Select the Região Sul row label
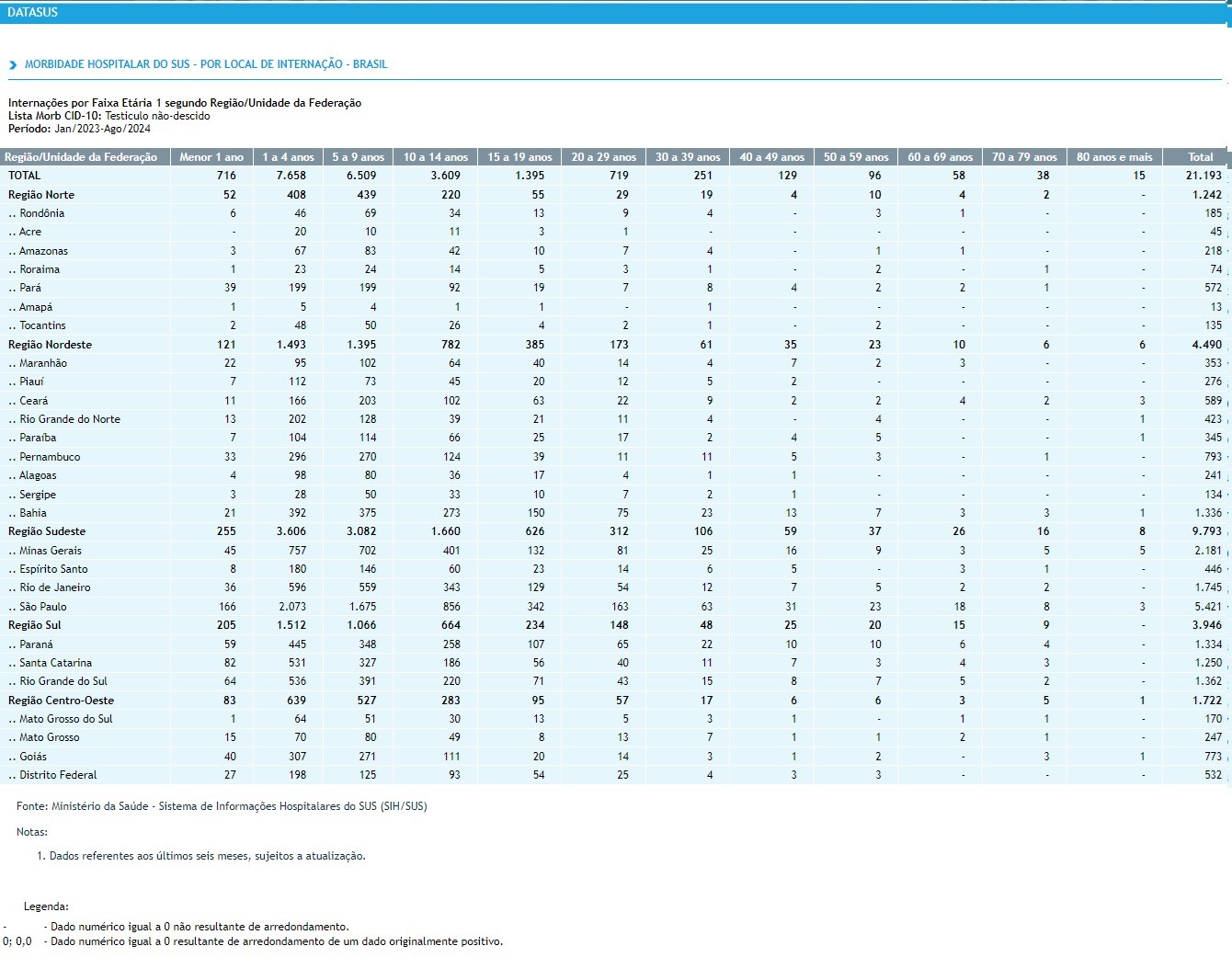The width and height of the screenshot is (1232, 969). pos(35,625)
